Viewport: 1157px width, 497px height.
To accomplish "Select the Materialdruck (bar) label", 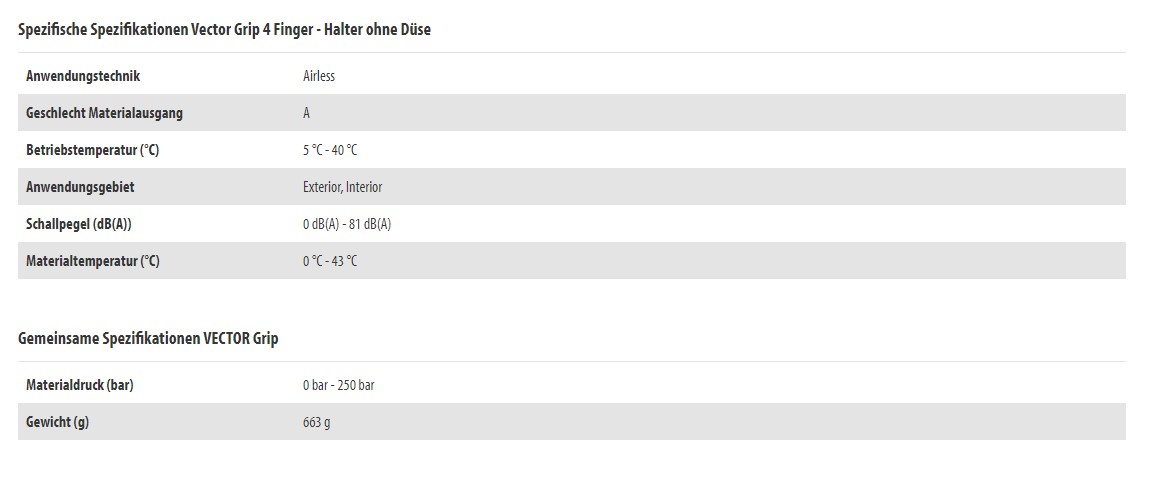I will 80,385.
